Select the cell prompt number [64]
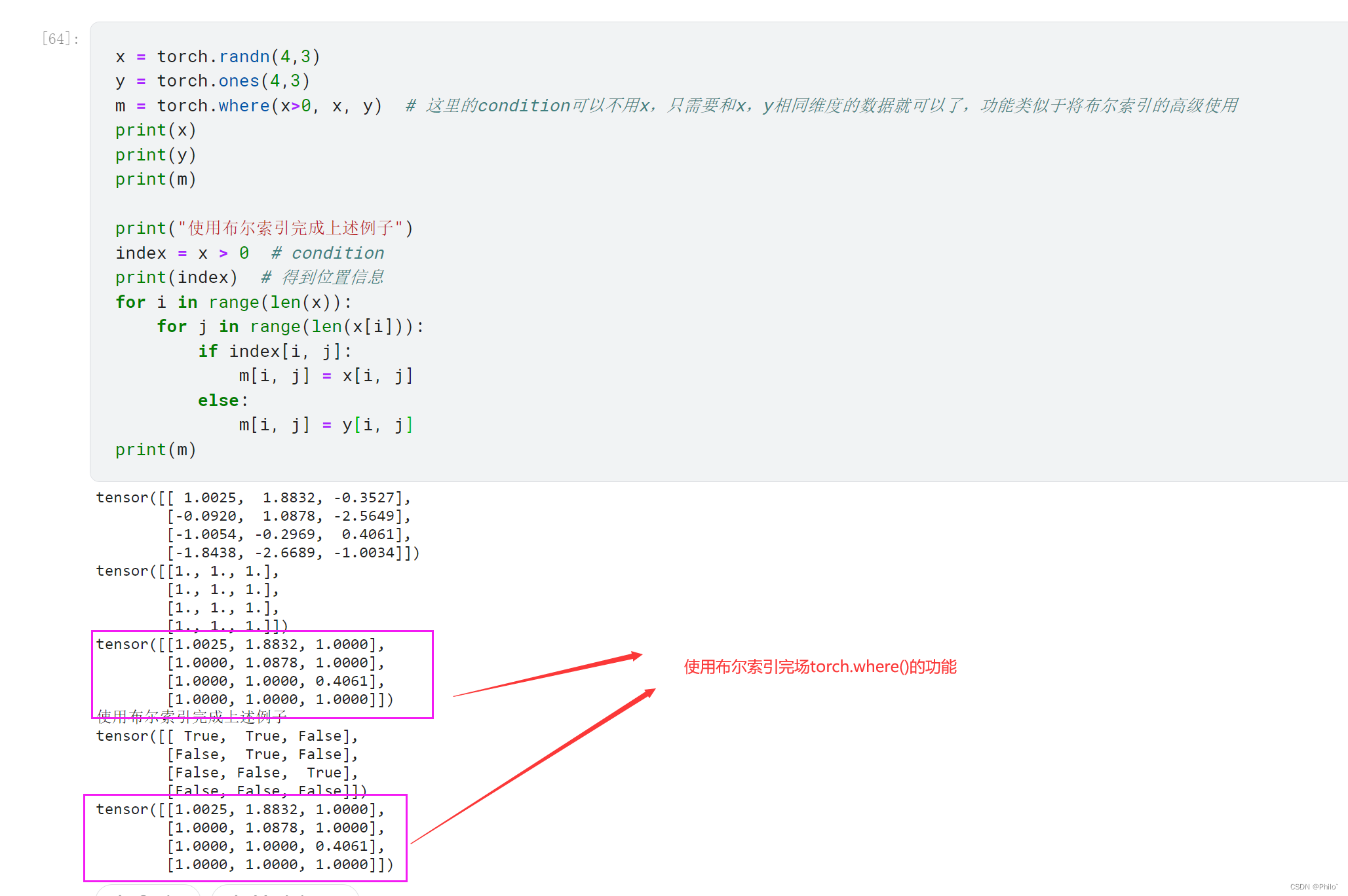Screen dimensions: 1348x896 60,39
